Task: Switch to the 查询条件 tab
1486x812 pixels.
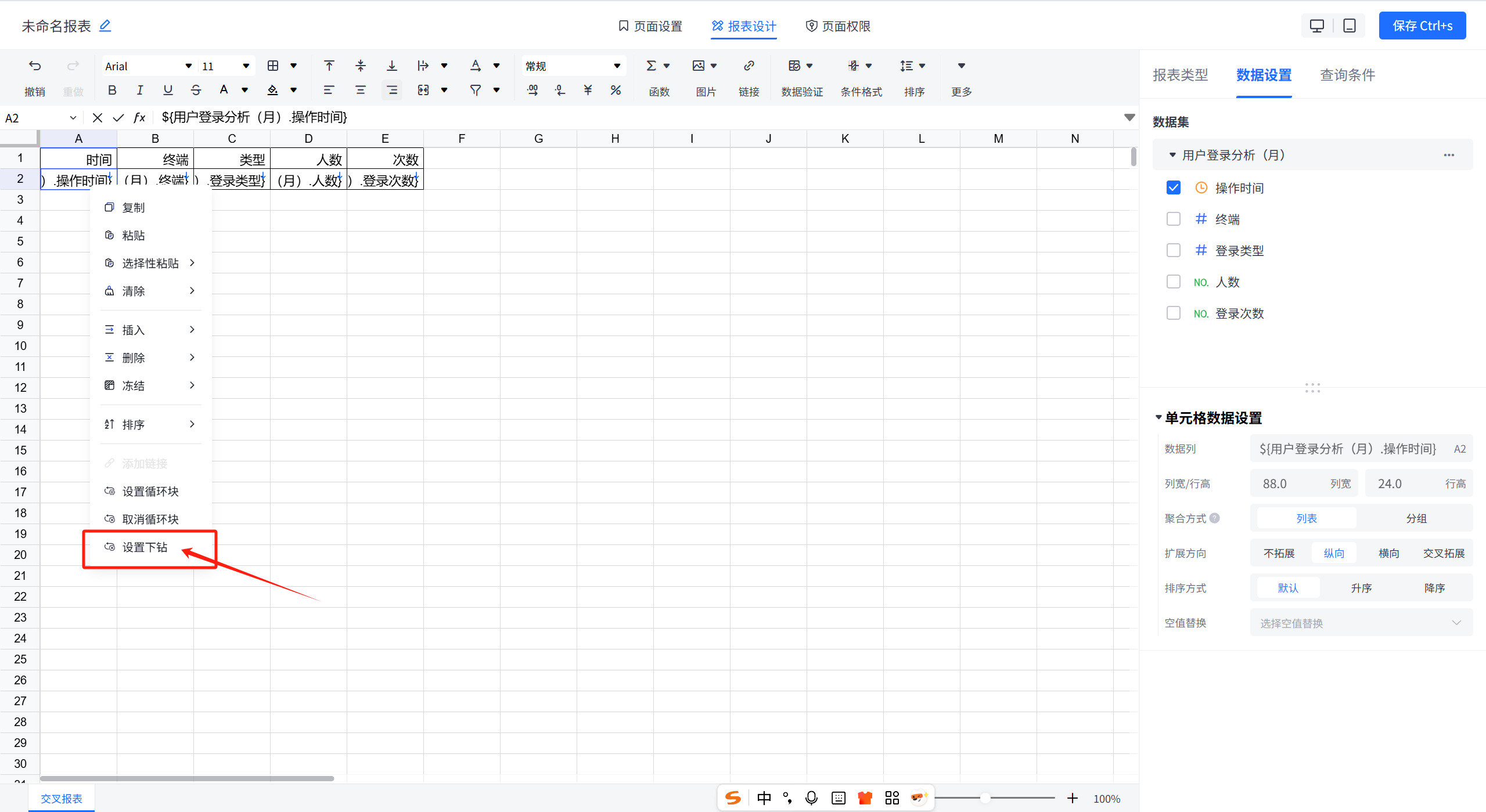Action: point(1347,75)
